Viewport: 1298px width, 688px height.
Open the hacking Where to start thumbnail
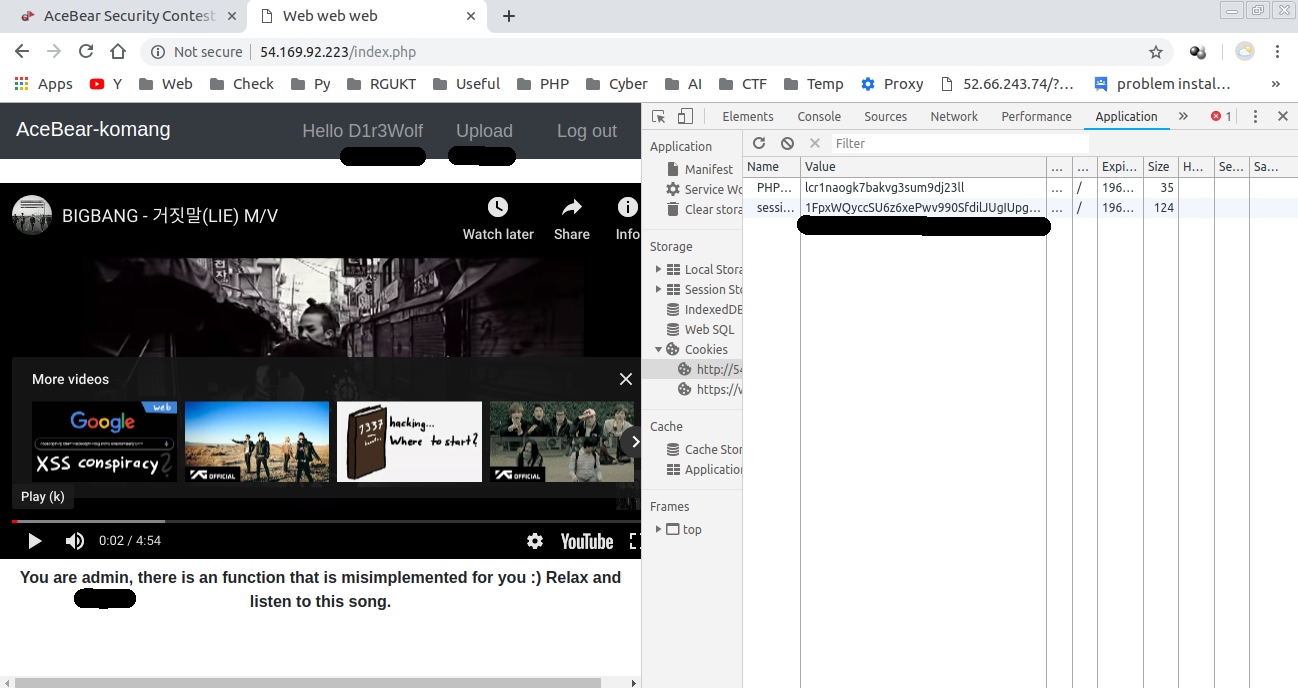tap(409, 441)
